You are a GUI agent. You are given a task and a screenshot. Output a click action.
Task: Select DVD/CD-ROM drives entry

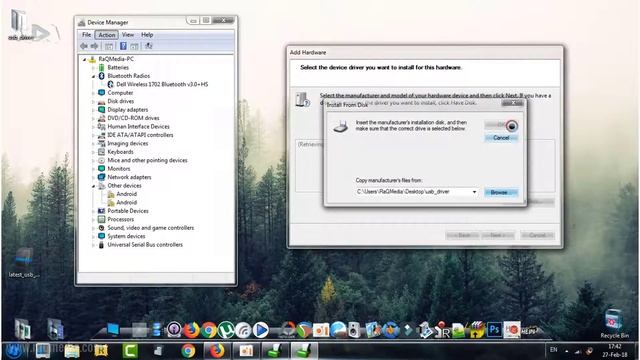pos(133,118)
